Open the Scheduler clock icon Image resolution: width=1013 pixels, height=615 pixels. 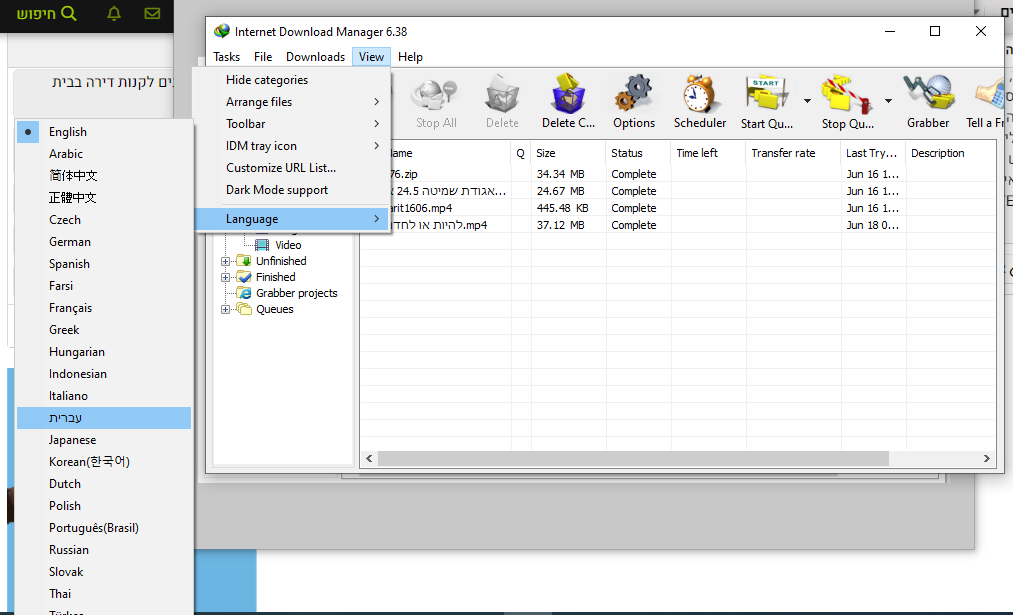tap(700, 94)
